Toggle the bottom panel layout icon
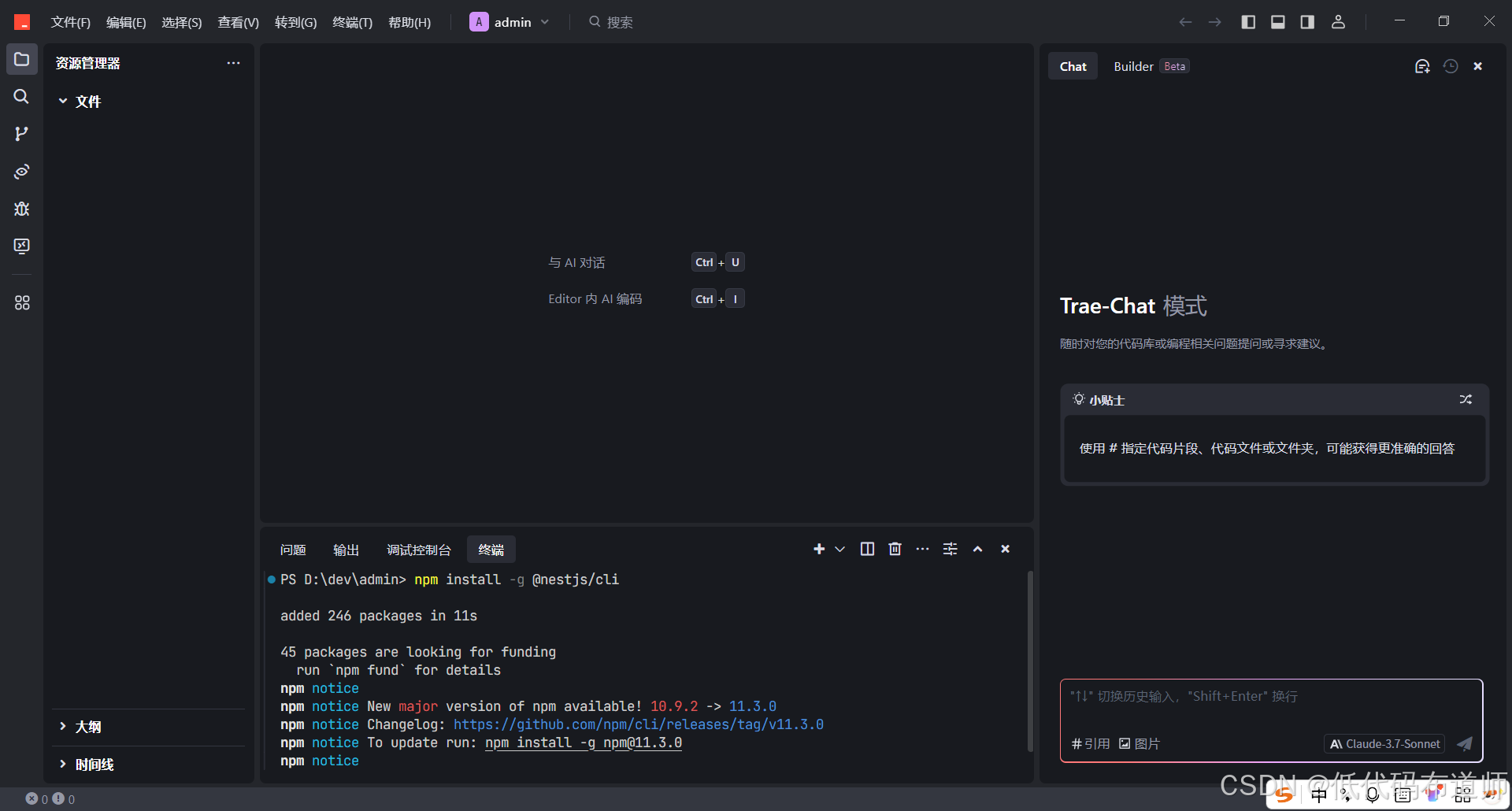 (1278, 22)
